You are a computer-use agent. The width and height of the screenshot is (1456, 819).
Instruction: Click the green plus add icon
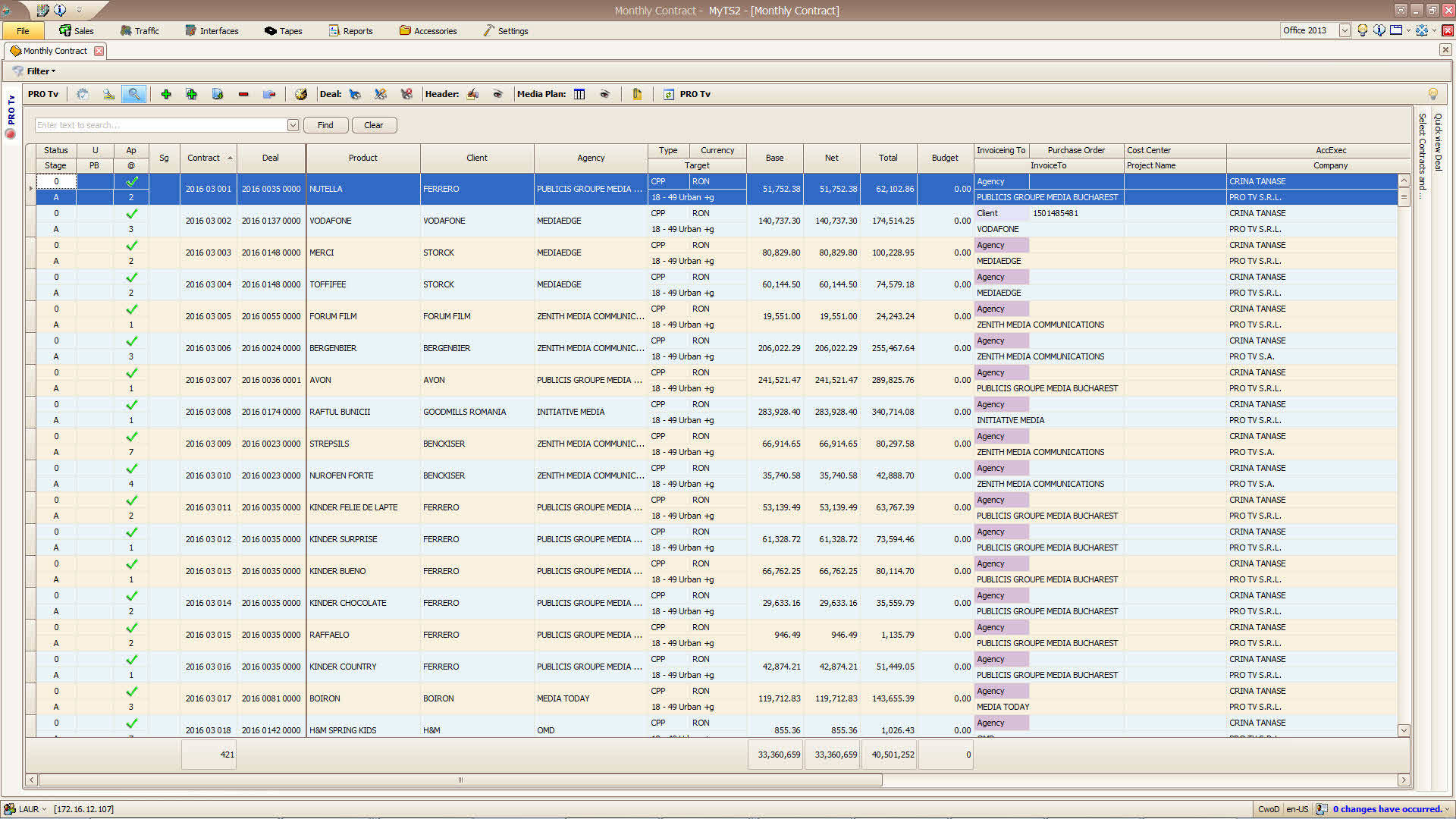pos(166,94)
